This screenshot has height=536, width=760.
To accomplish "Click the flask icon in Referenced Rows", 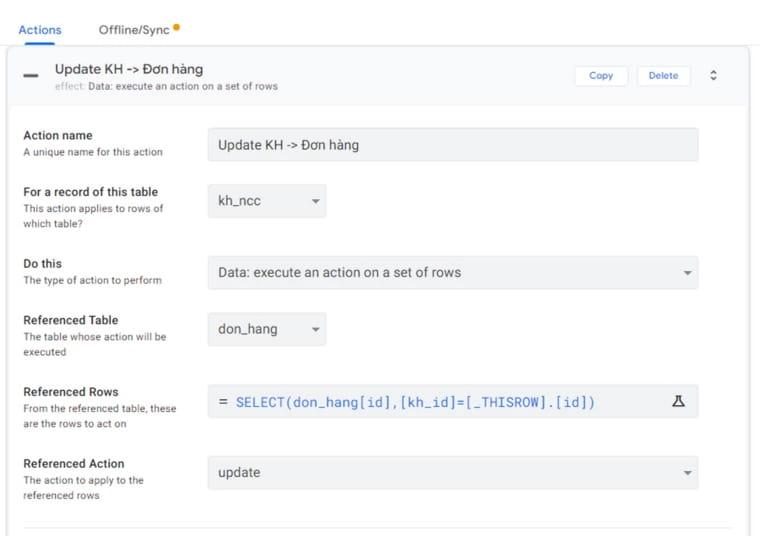I will [x=678, y=401].
